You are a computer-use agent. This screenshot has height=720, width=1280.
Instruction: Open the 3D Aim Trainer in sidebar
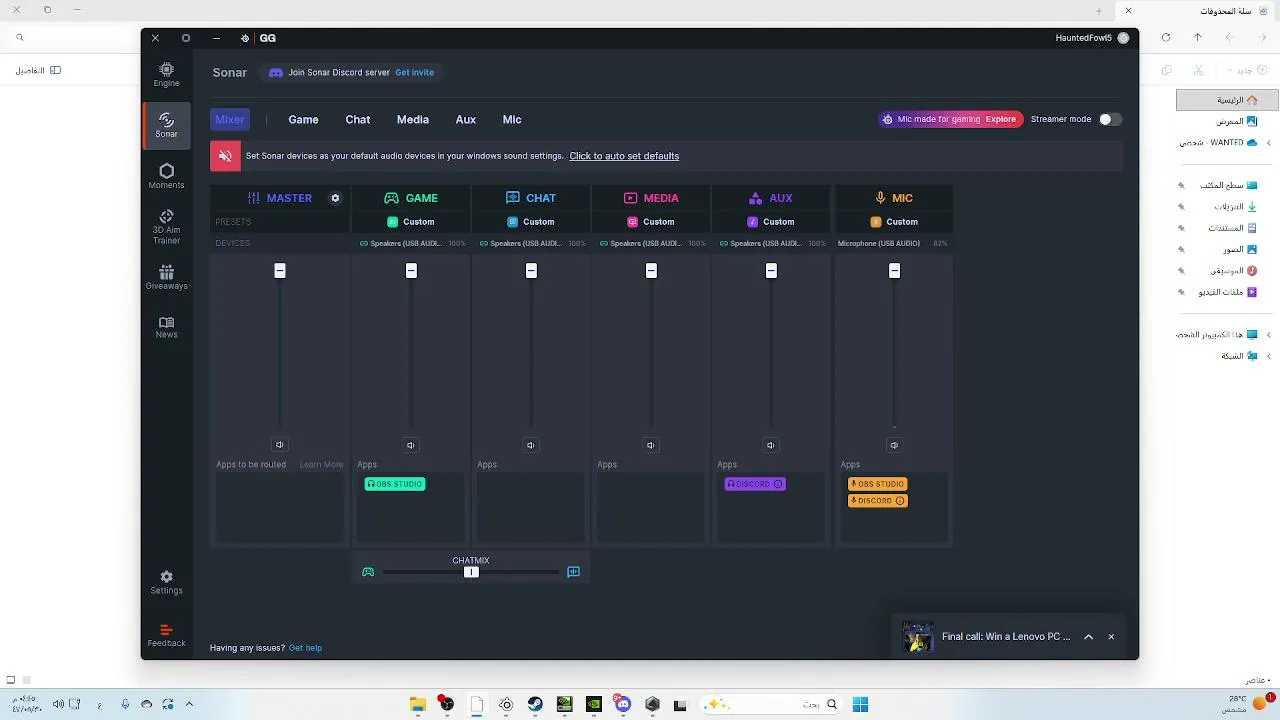coord(166,227)
